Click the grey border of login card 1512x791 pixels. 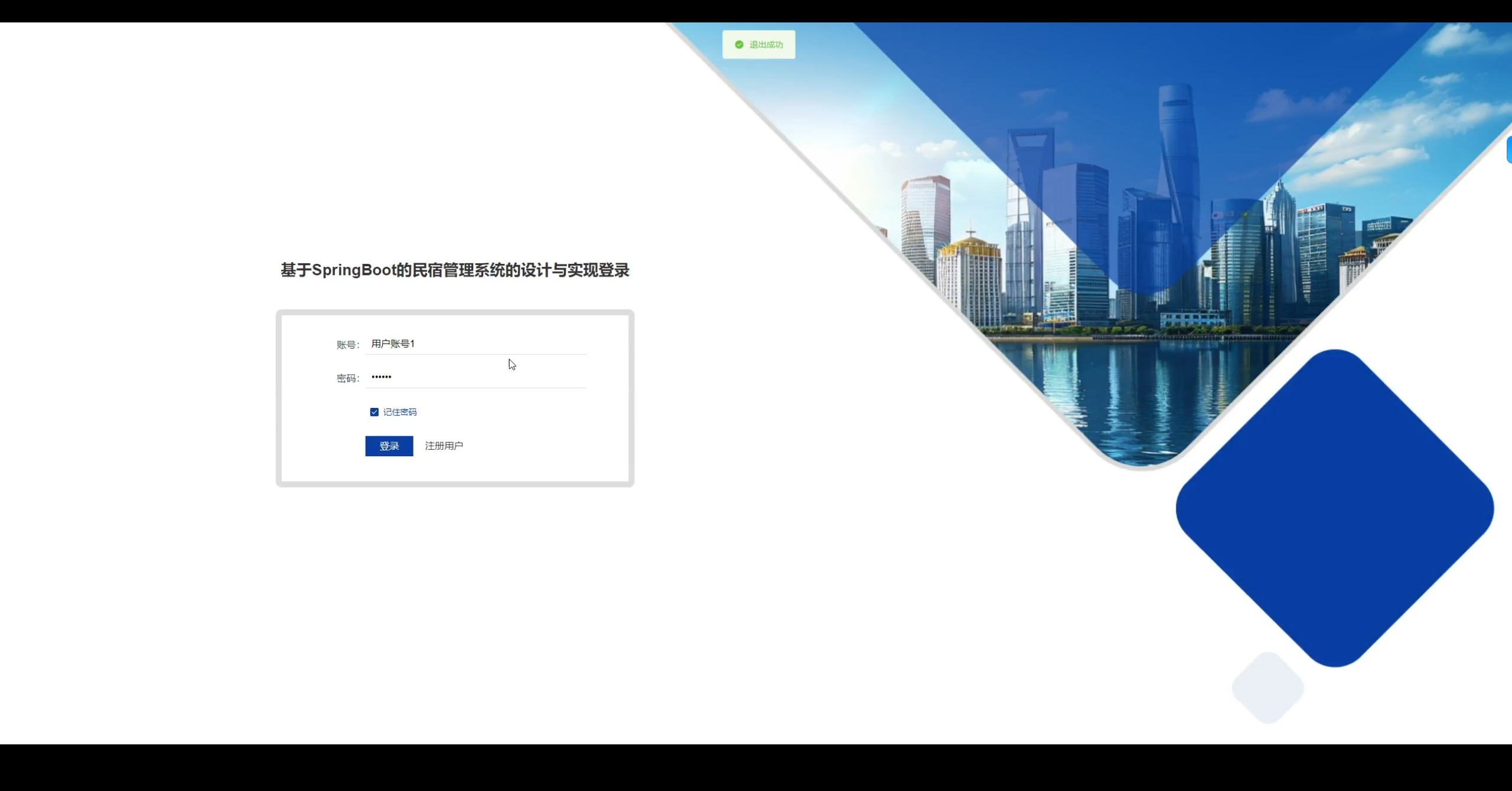(278, 398)
